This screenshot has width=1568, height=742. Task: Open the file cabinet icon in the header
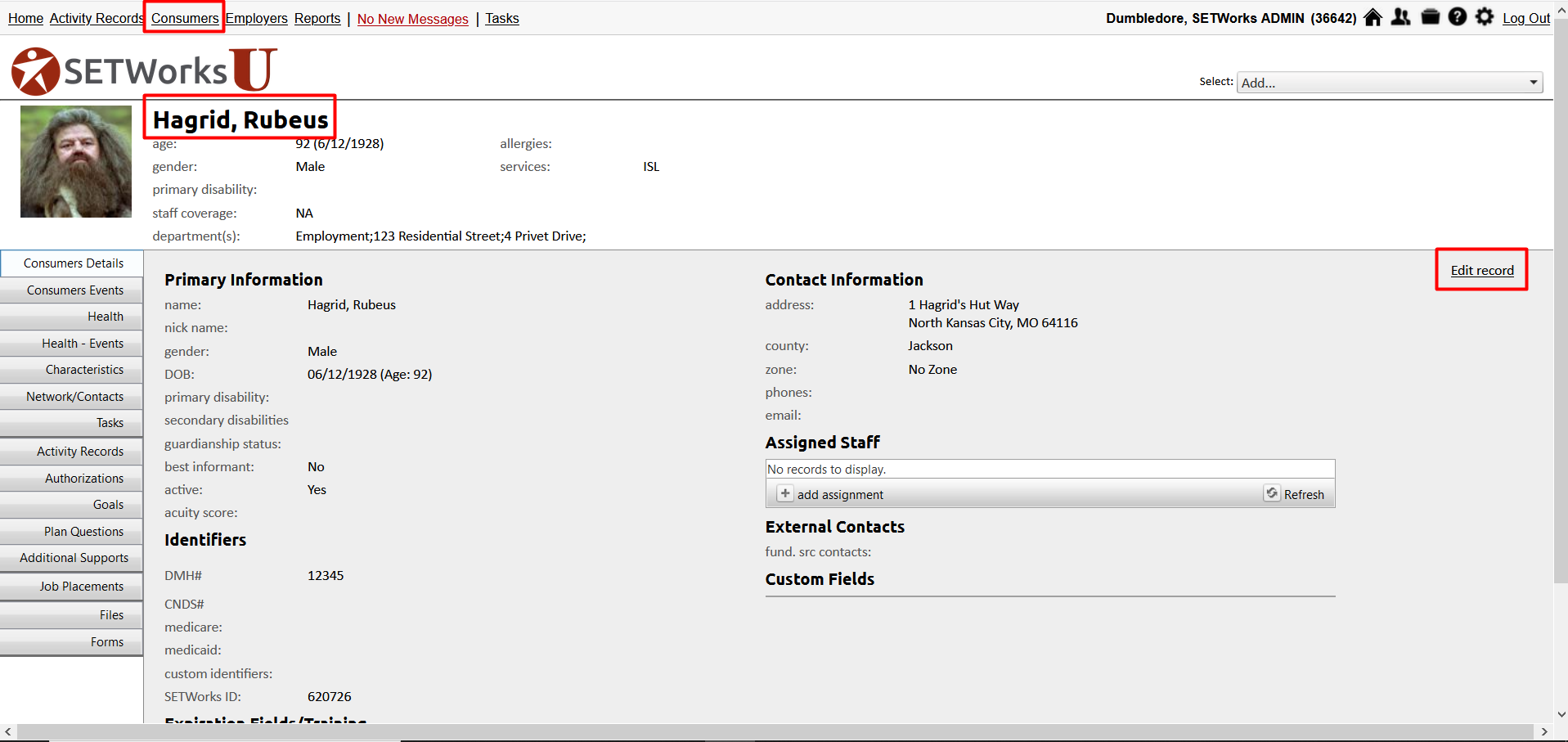1429,17
